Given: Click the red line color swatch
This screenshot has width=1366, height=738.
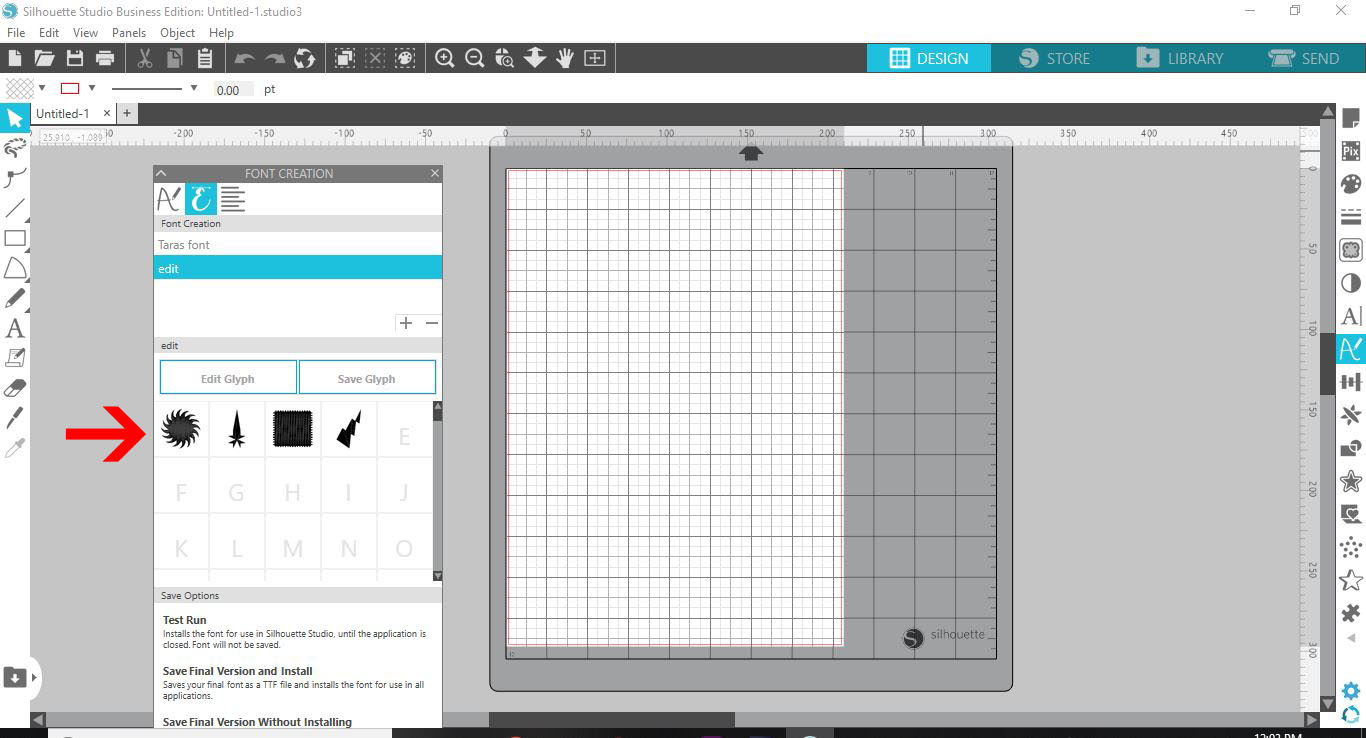Looking at the screenshot, I should coord(70,88).
